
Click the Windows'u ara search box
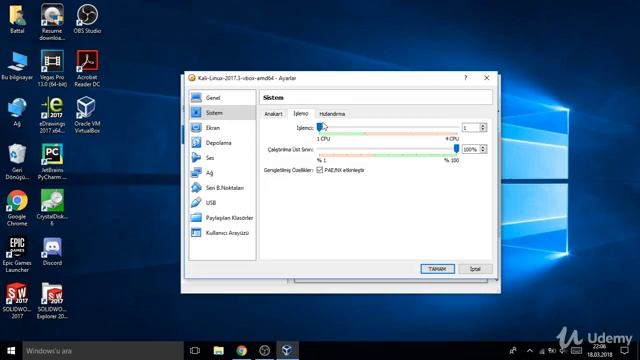coord(102,351)
